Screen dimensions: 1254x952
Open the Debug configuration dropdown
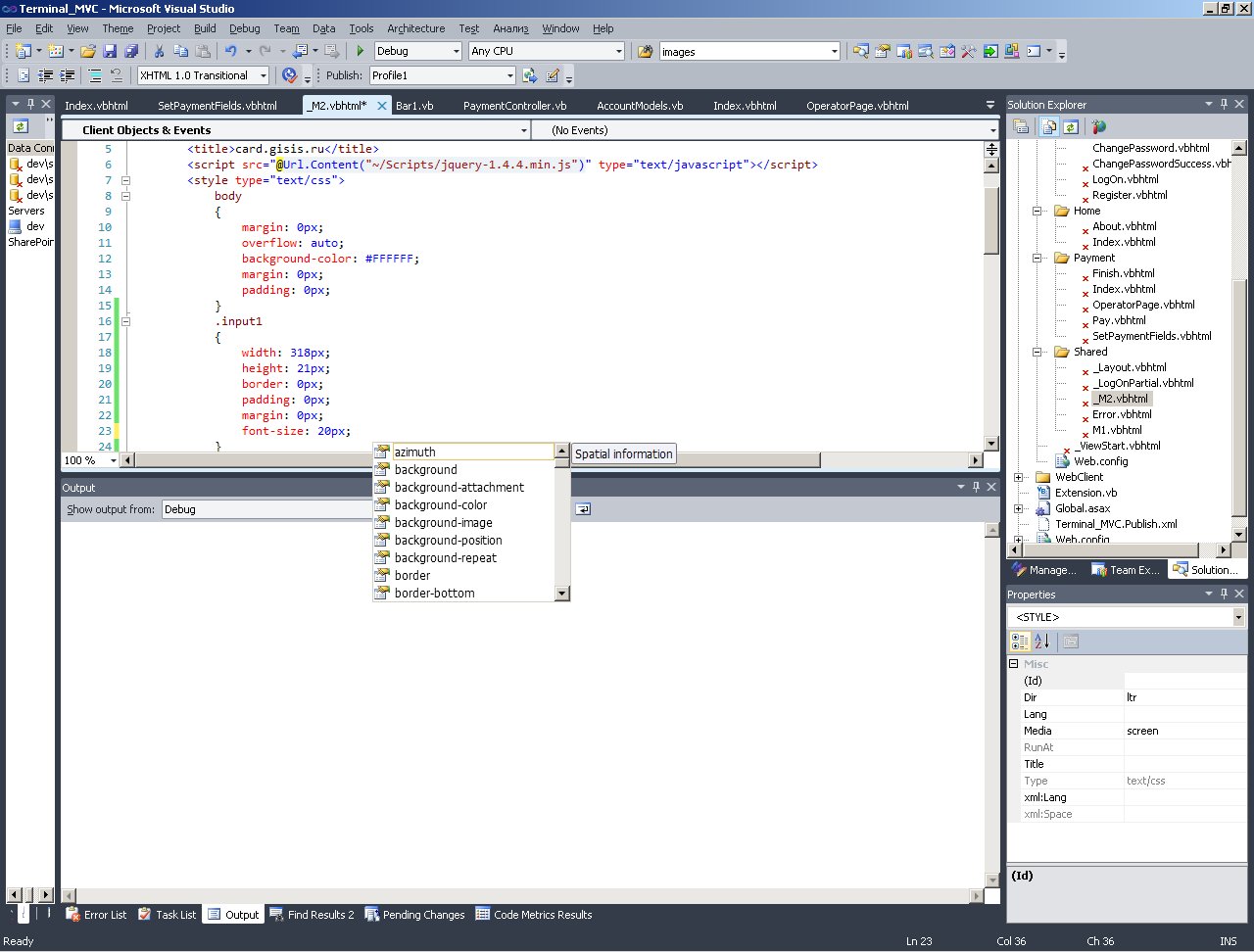pos(456,51)
